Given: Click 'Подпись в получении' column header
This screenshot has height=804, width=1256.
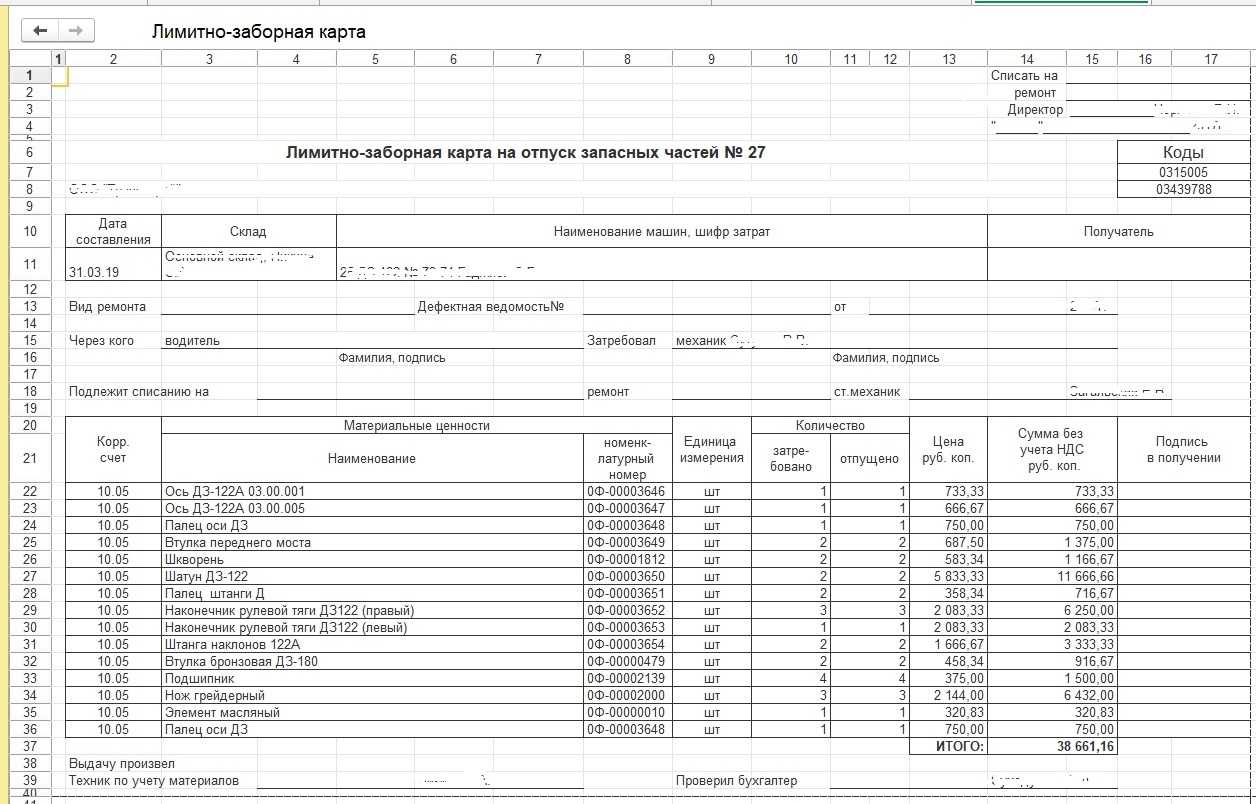Looking at the screenshot, I should (1184, 449).
